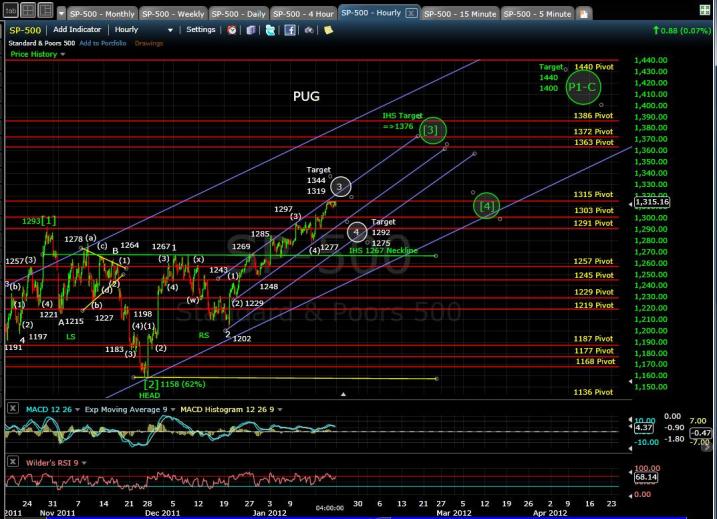Switch to the SP-500 - 4 Hour tab
The width and height of the screenshot is (717, 519).
click(303, 14)
